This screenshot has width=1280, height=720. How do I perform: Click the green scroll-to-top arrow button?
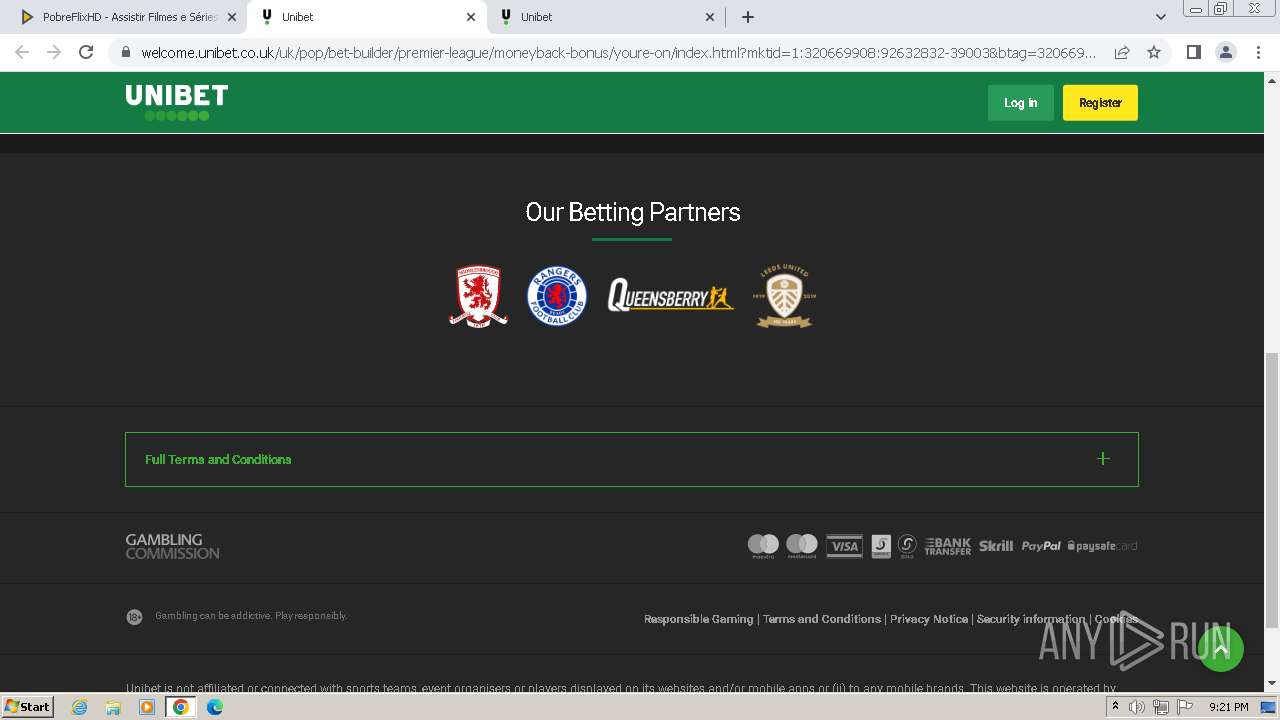[x=1220, y=649]
